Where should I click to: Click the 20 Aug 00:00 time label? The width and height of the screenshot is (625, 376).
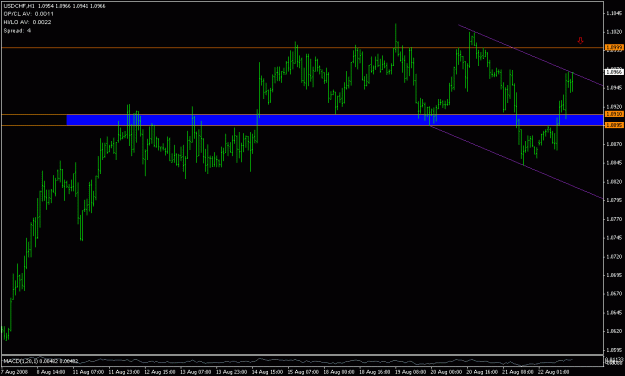pos(446,372)
